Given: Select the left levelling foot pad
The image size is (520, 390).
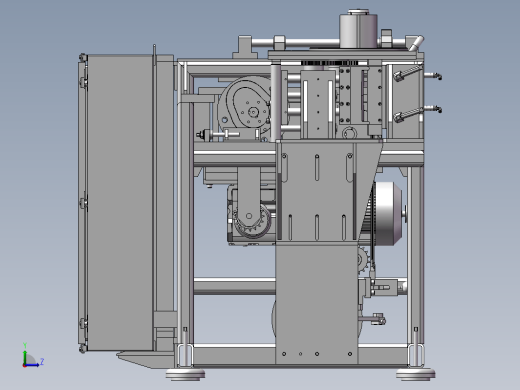Looking at the screenshot, I should [186, 374].
